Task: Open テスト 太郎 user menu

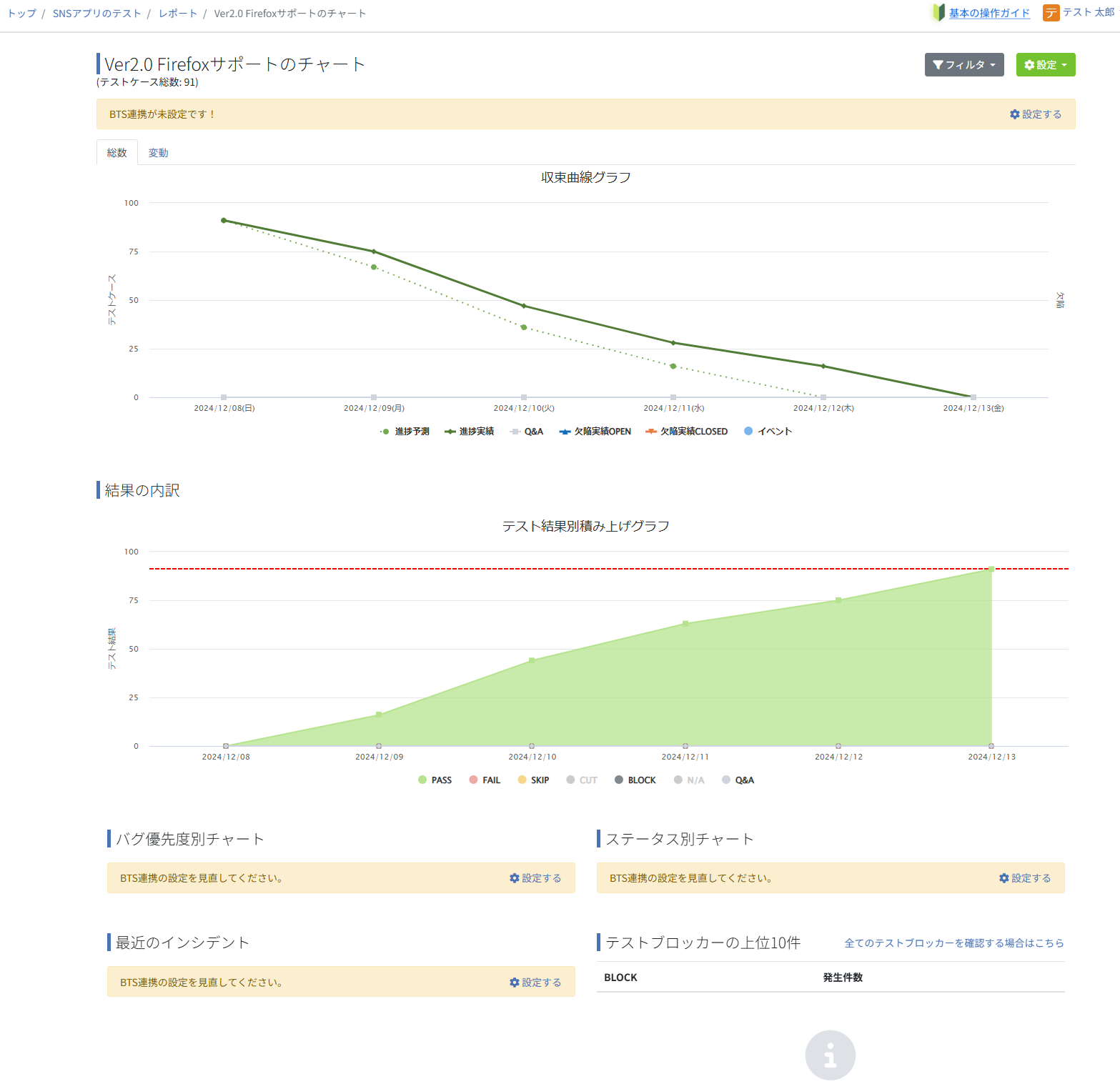Action: click(x=1088, y=12)
